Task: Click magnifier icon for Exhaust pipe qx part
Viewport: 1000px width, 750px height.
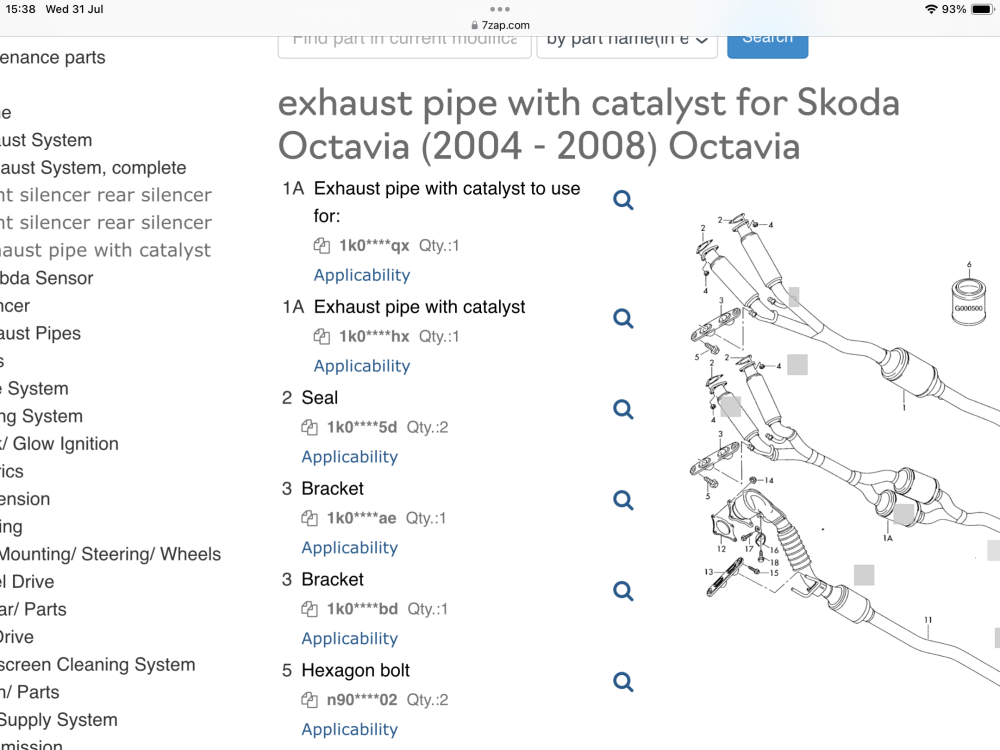Action: coord(623,200)
